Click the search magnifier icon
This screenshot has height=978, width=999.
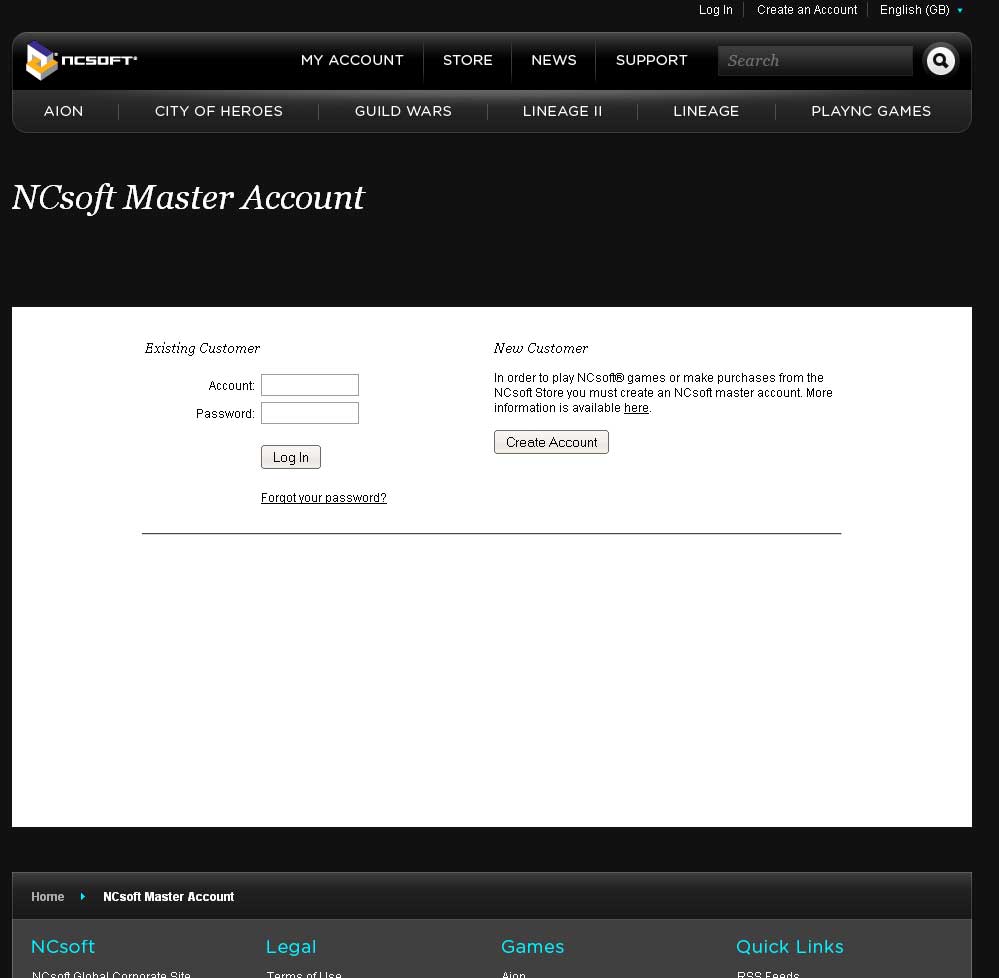940,61
